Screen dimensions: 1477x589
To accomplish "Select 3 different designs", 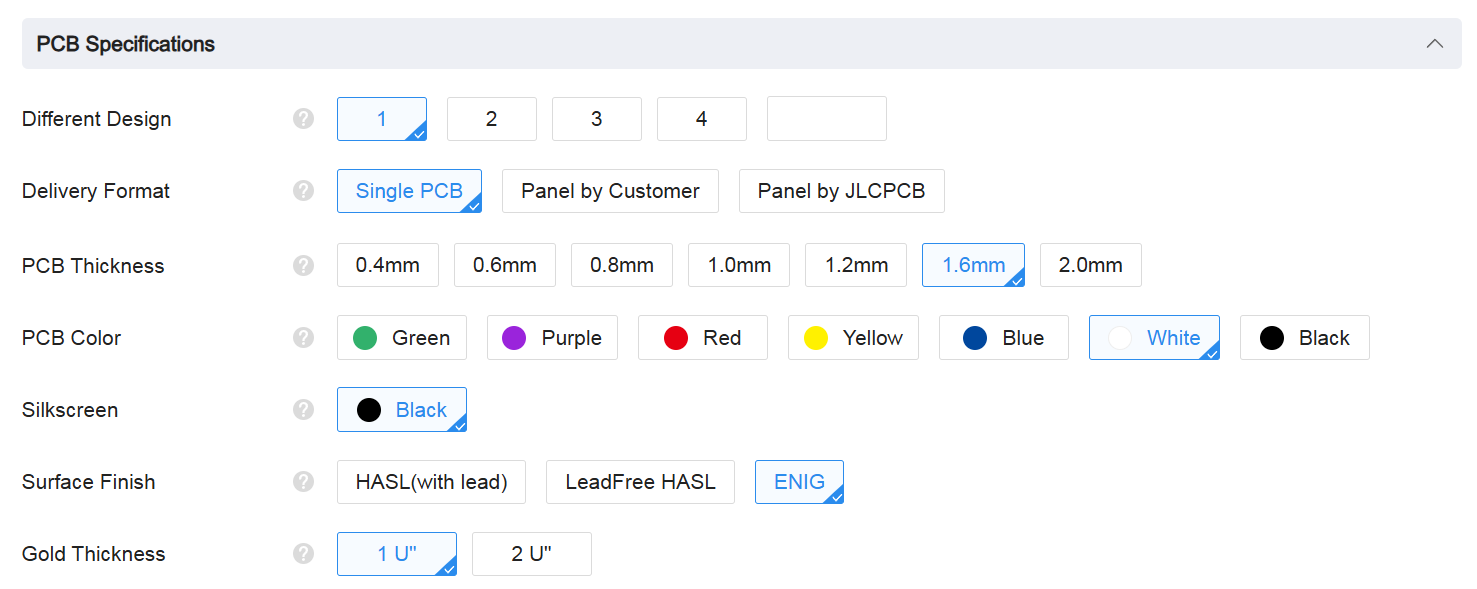I will 596,119.
